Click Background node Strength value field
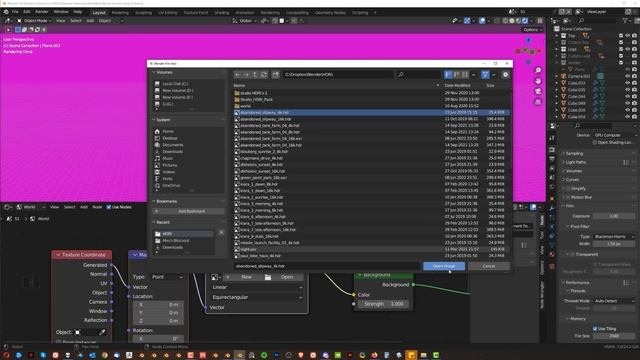The height and width of the screenshot is (360, 640). (384, 304)
